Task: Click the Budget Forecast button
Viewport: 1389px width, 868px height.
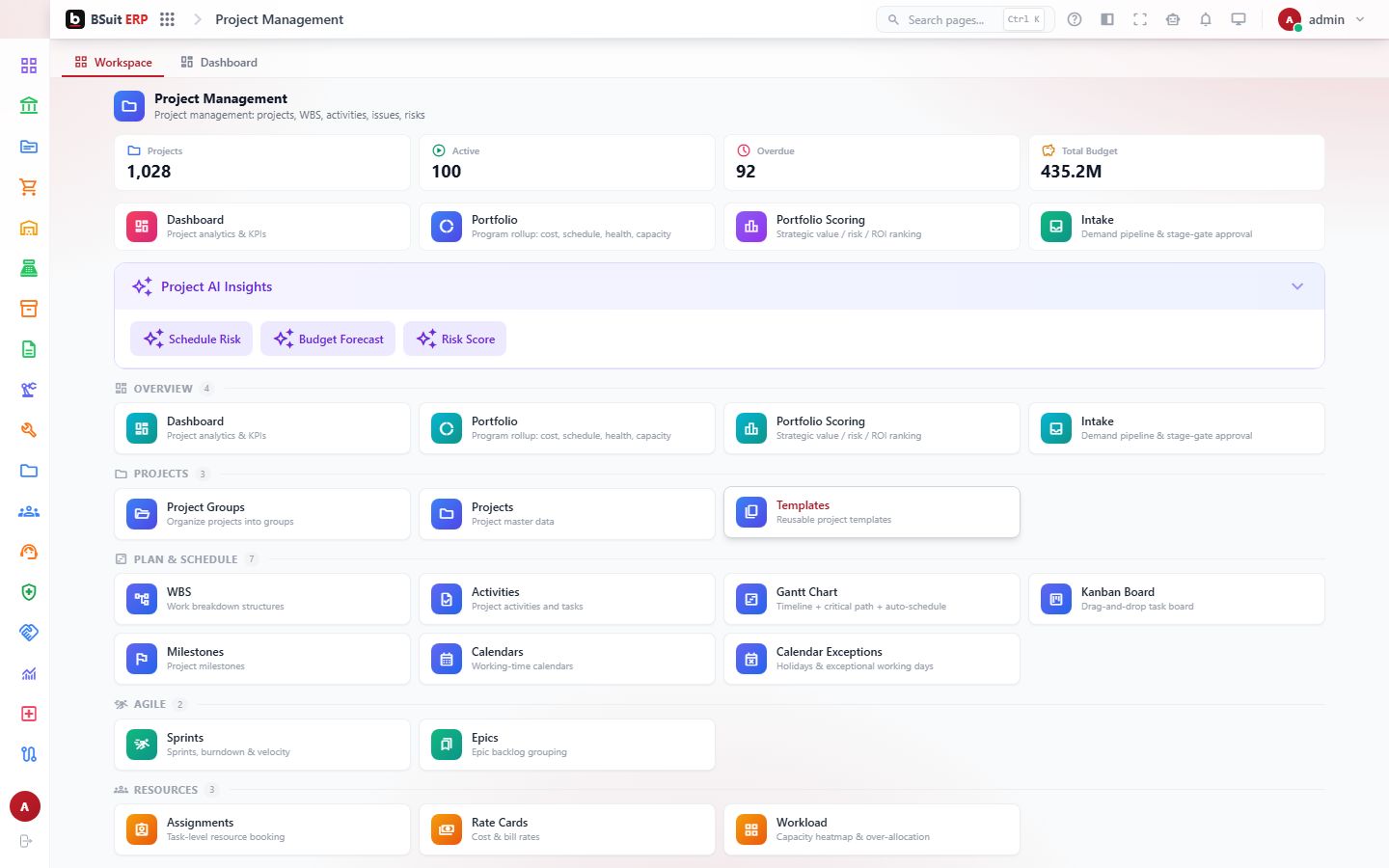Action: [328, 339]
